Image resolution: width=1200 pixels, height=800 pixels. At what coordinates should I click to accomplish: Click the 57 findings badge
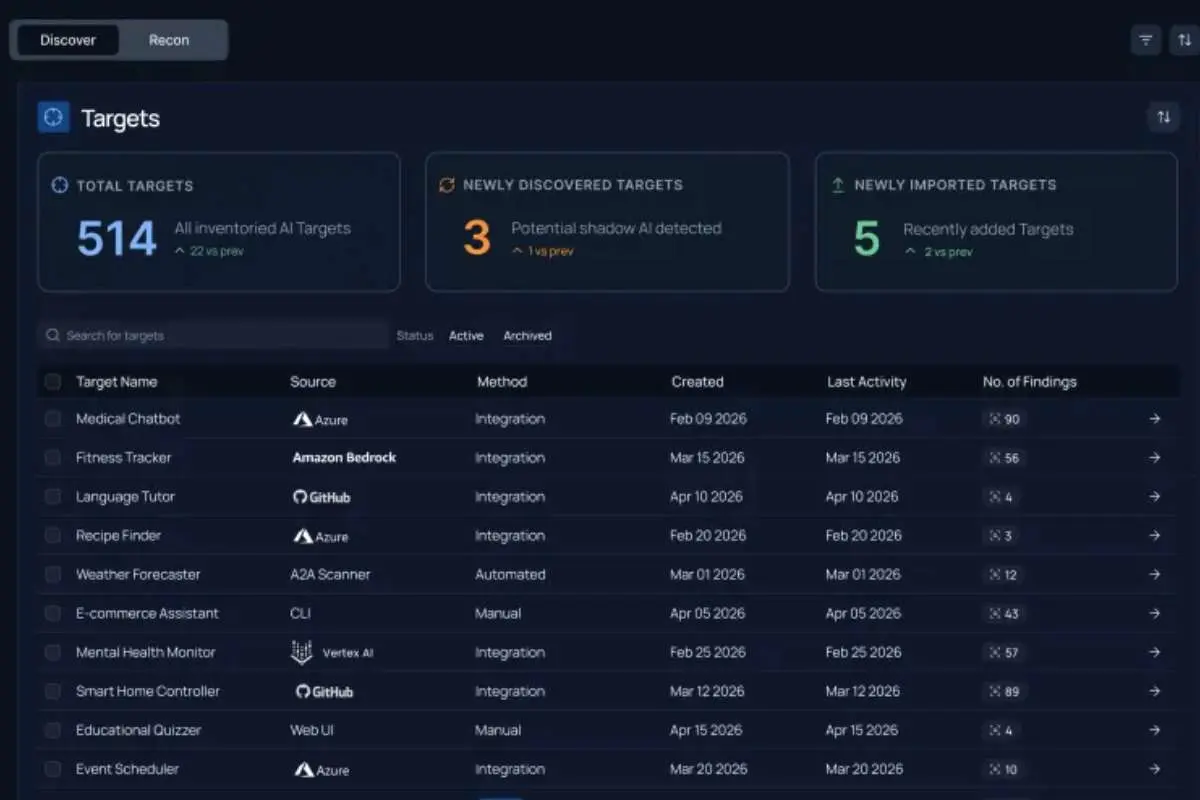tap(1004, 653)
